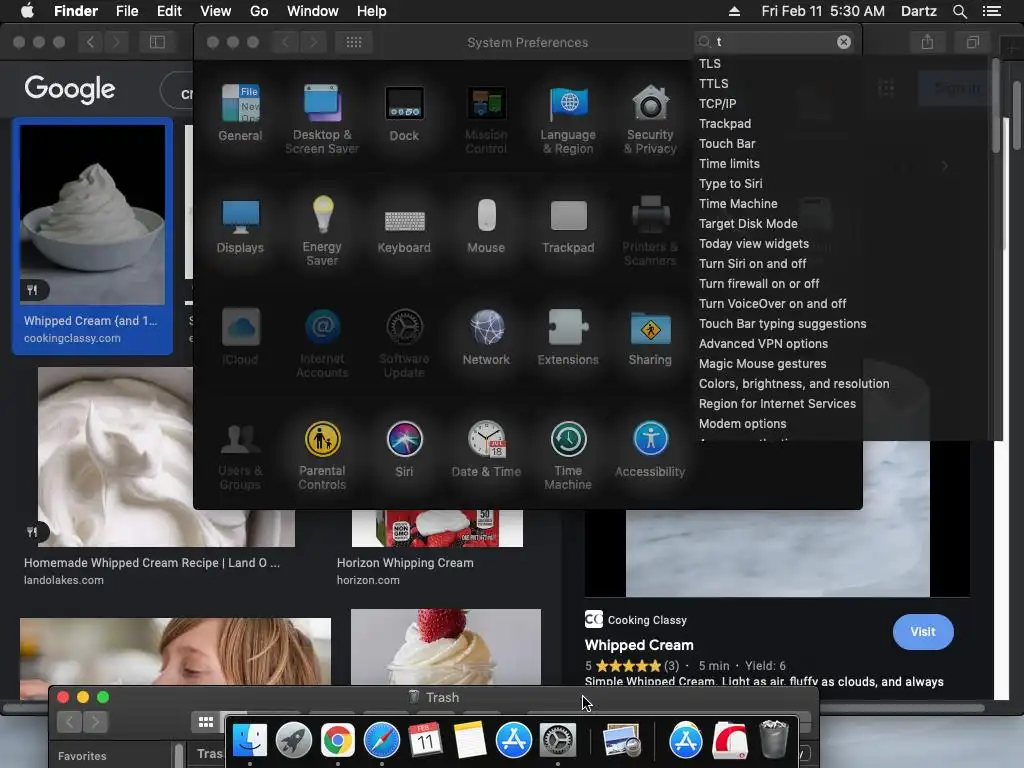Clear the System Preferences search field
Image resolution: width=1024 pixels, height=768 pixels.
(x=844, y=42)
